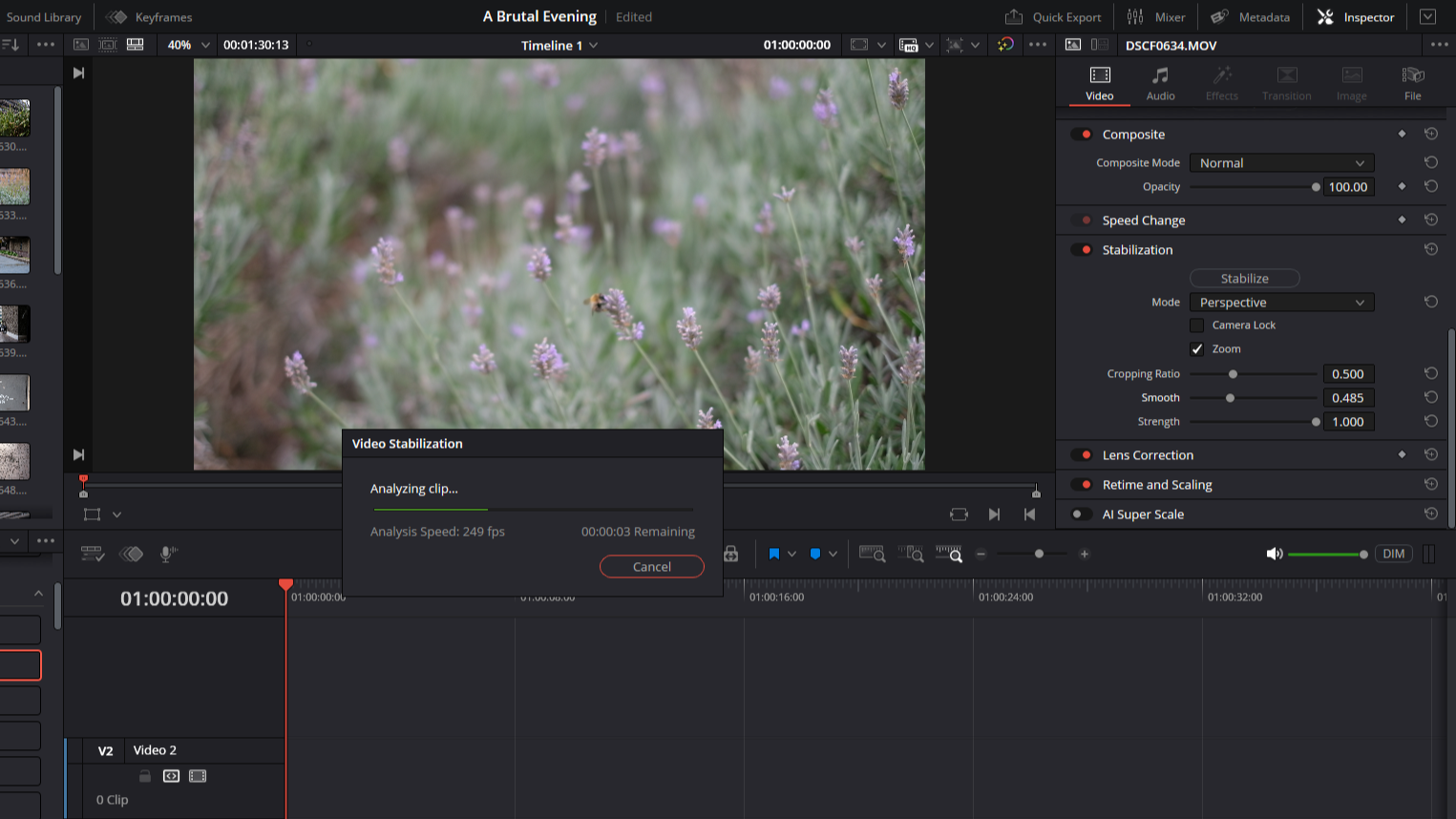Click the full extent zoom icon
Image resolution: width=1456 pixels, height=819 pixels.
point(872,554)
